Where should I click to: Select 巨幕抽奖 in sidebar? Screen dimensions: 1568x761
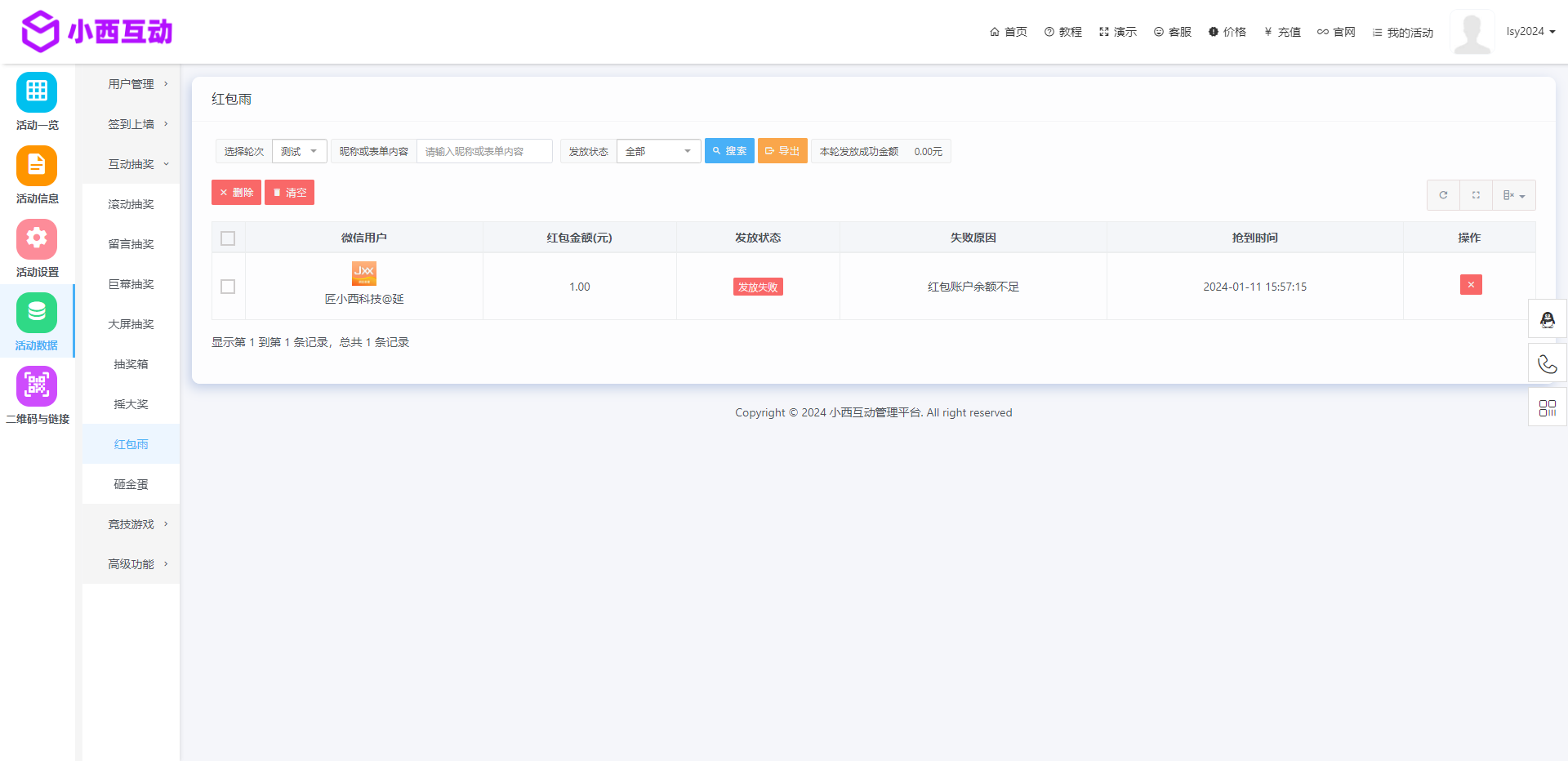click(x=131, y=284)
